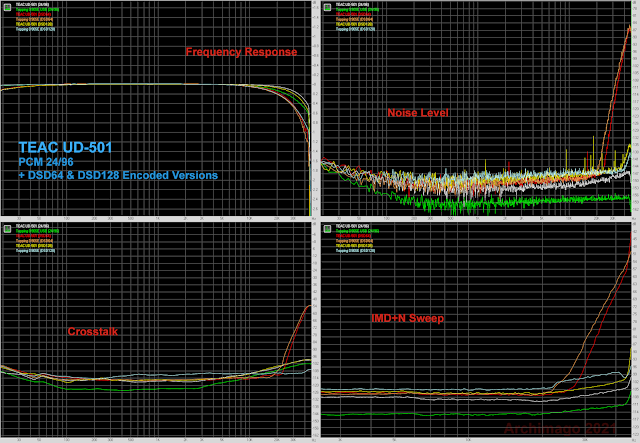Select orange Topping D90SE [DSD64] legend in Frequency Response
The image size is (640, 443).
tap(34, 19)
